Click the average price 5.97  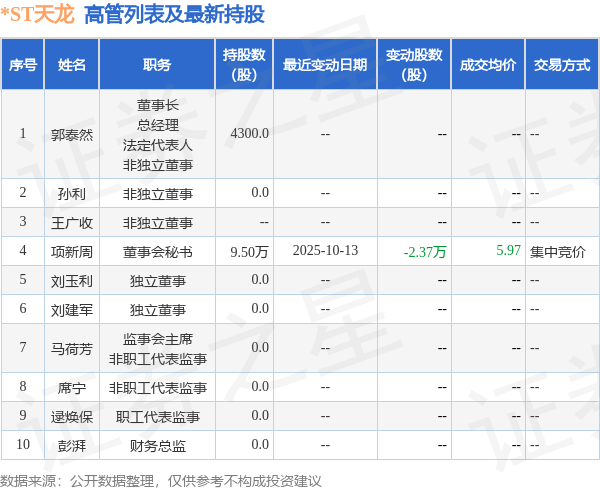[x=509, y=250]
